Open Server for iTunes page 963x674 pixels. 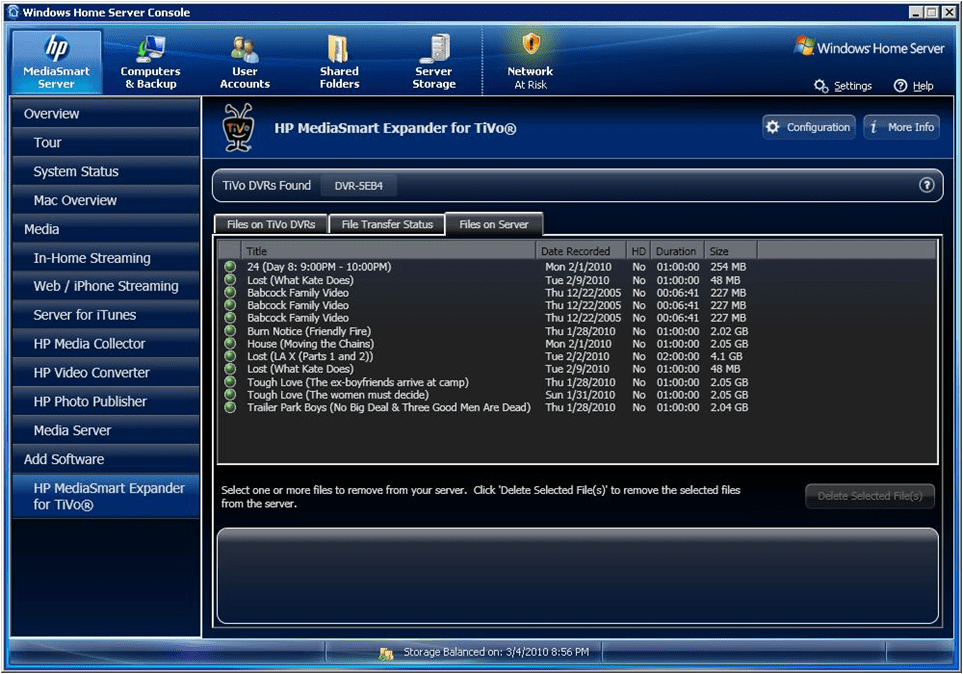tap(106, 315)
